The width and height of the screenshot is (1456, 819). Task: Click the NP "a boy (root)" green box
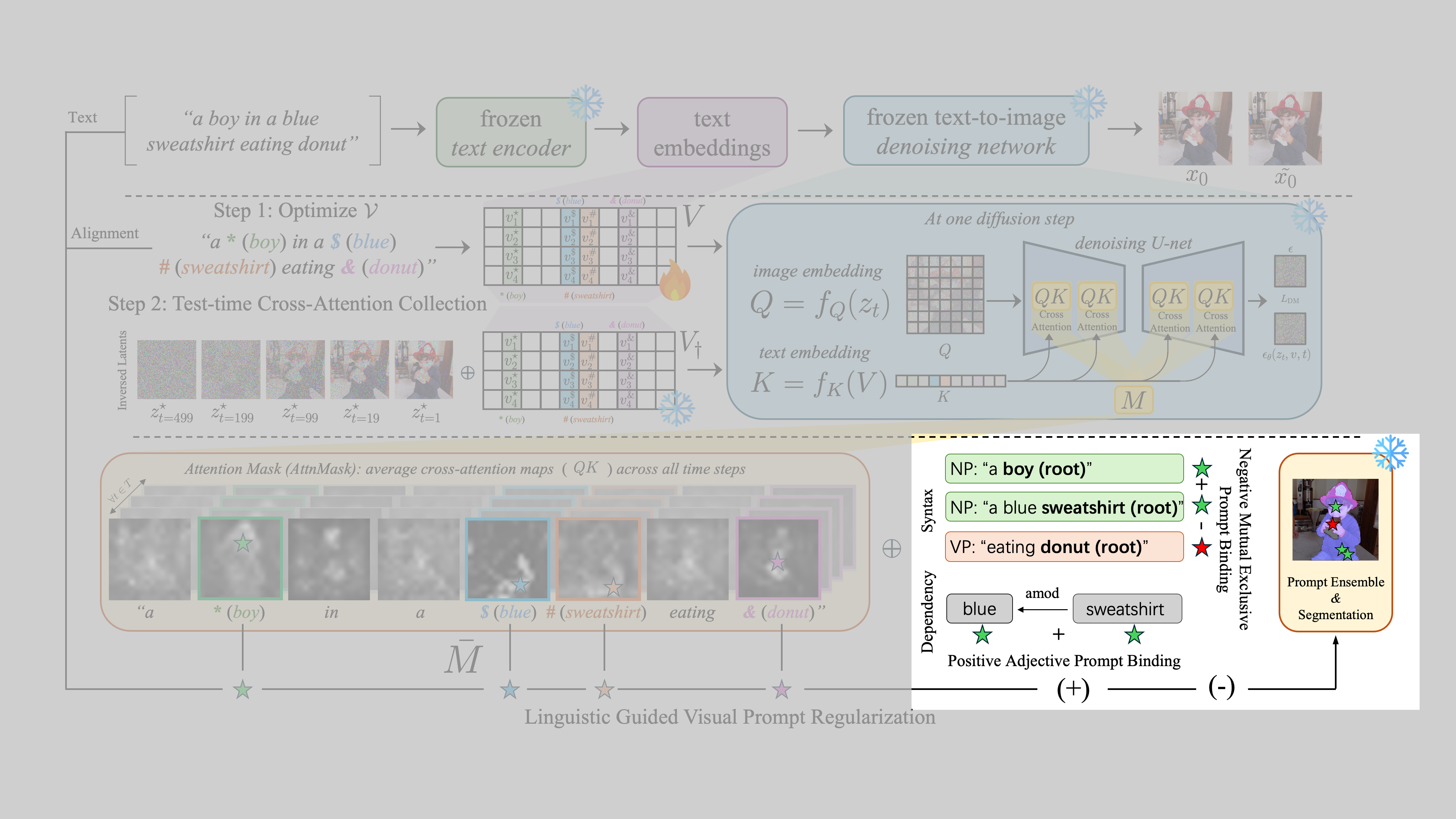pos(1064,469)
